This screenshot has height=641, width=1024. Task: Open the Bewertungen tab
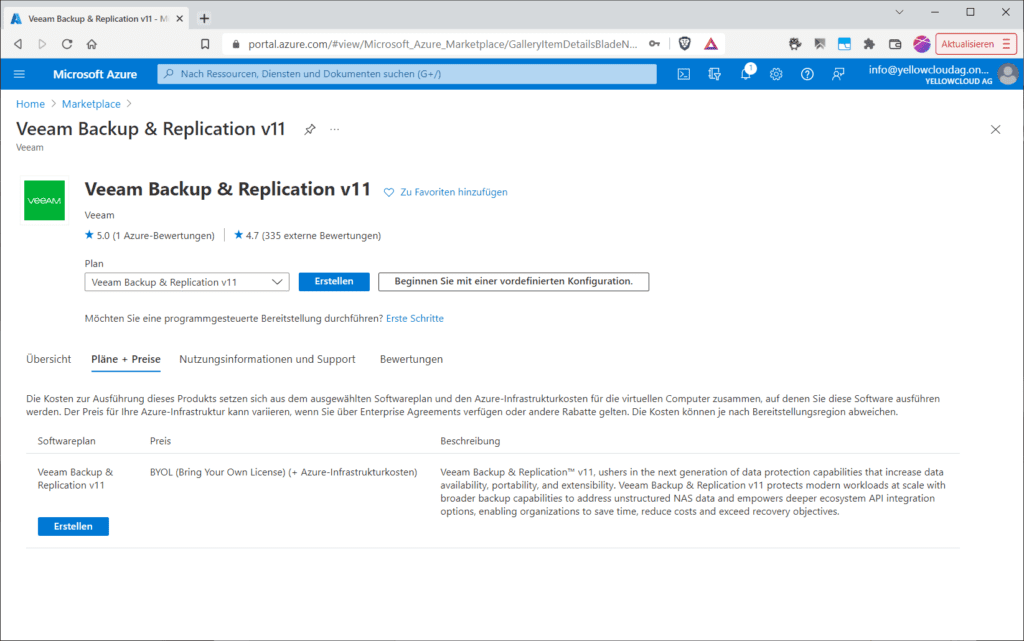pos(411,359)
